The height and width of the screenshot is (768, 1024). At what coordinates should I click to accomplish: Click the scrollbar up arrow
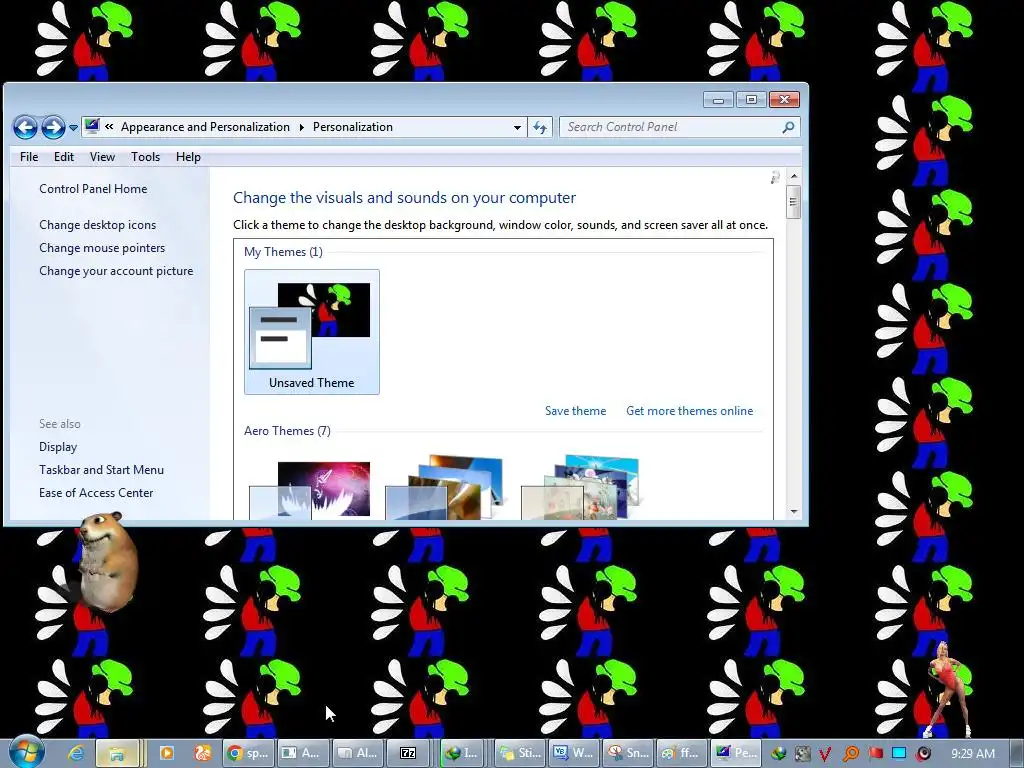point(793,176)
